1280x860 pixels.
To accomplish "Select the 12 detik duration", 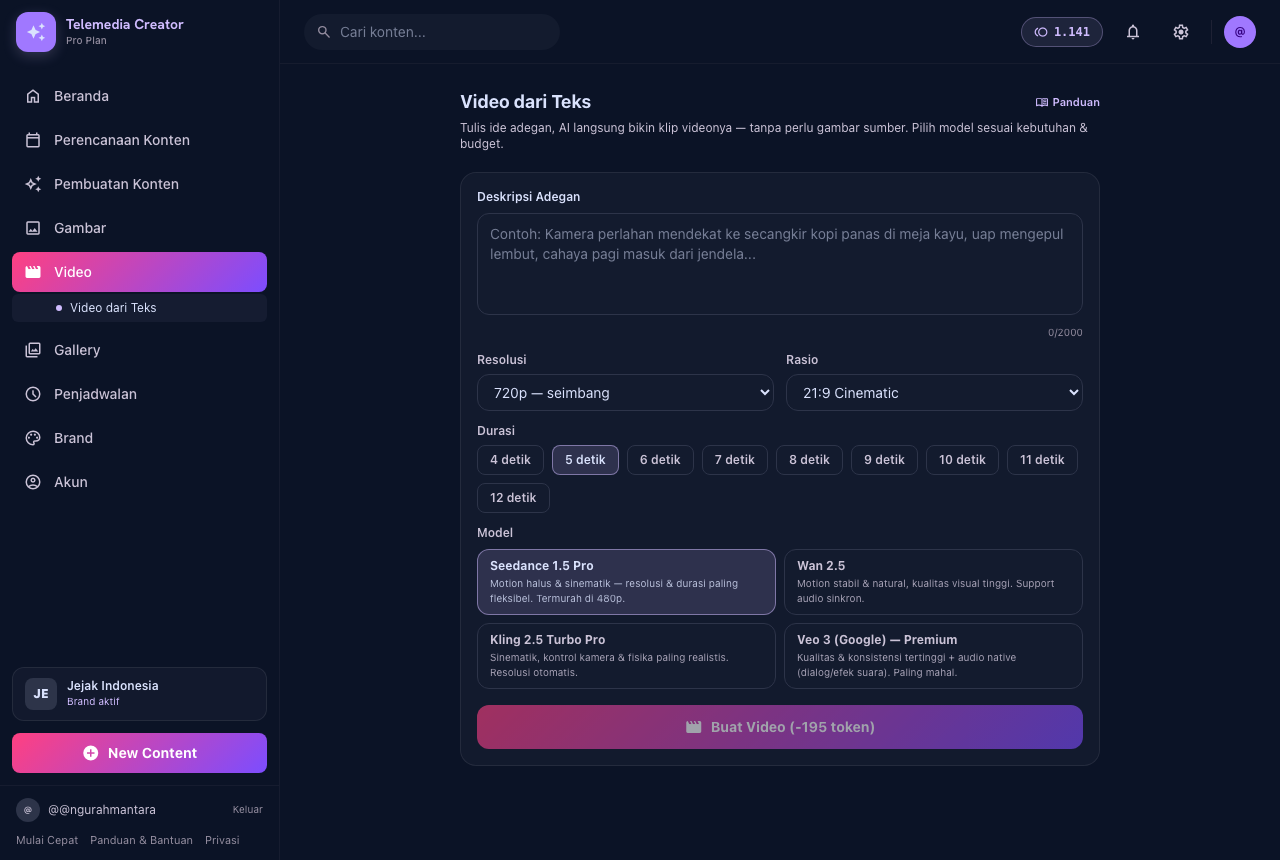I will click(513, 498).
